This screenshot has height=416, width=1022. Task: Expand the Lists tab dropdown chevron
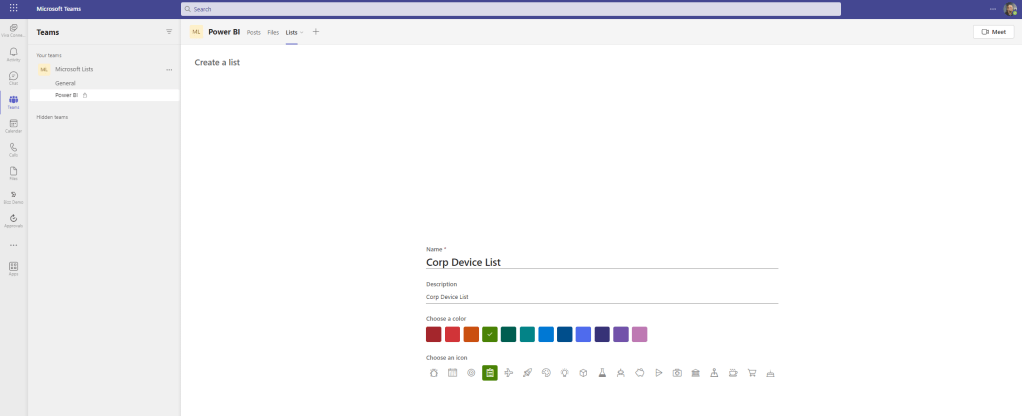(302, 33)
